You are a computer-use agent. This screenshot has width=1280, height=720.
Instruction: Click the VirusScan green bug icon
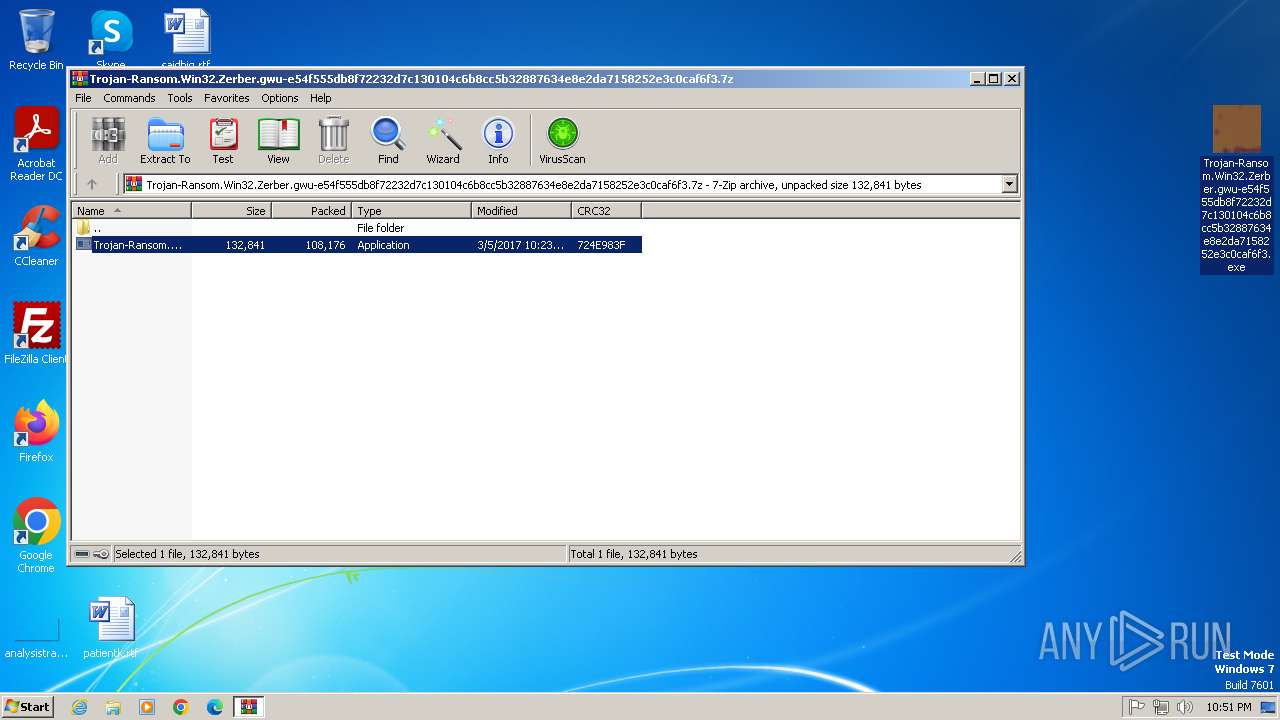[562, 140]
